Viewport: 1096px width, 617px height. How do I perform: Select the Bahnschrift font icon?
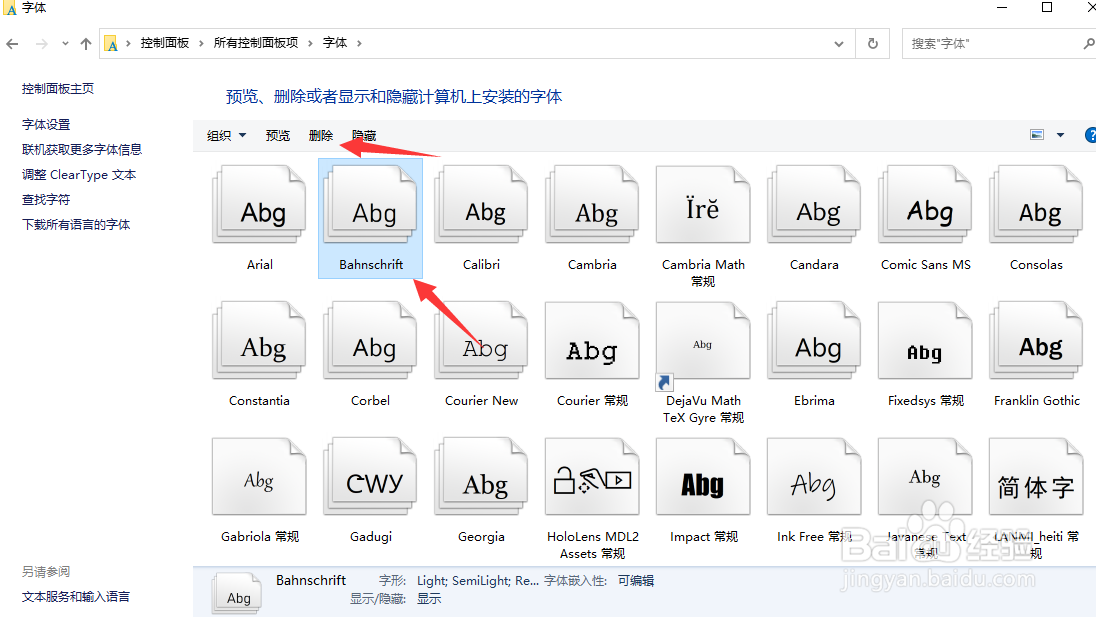tap(370, 204)
